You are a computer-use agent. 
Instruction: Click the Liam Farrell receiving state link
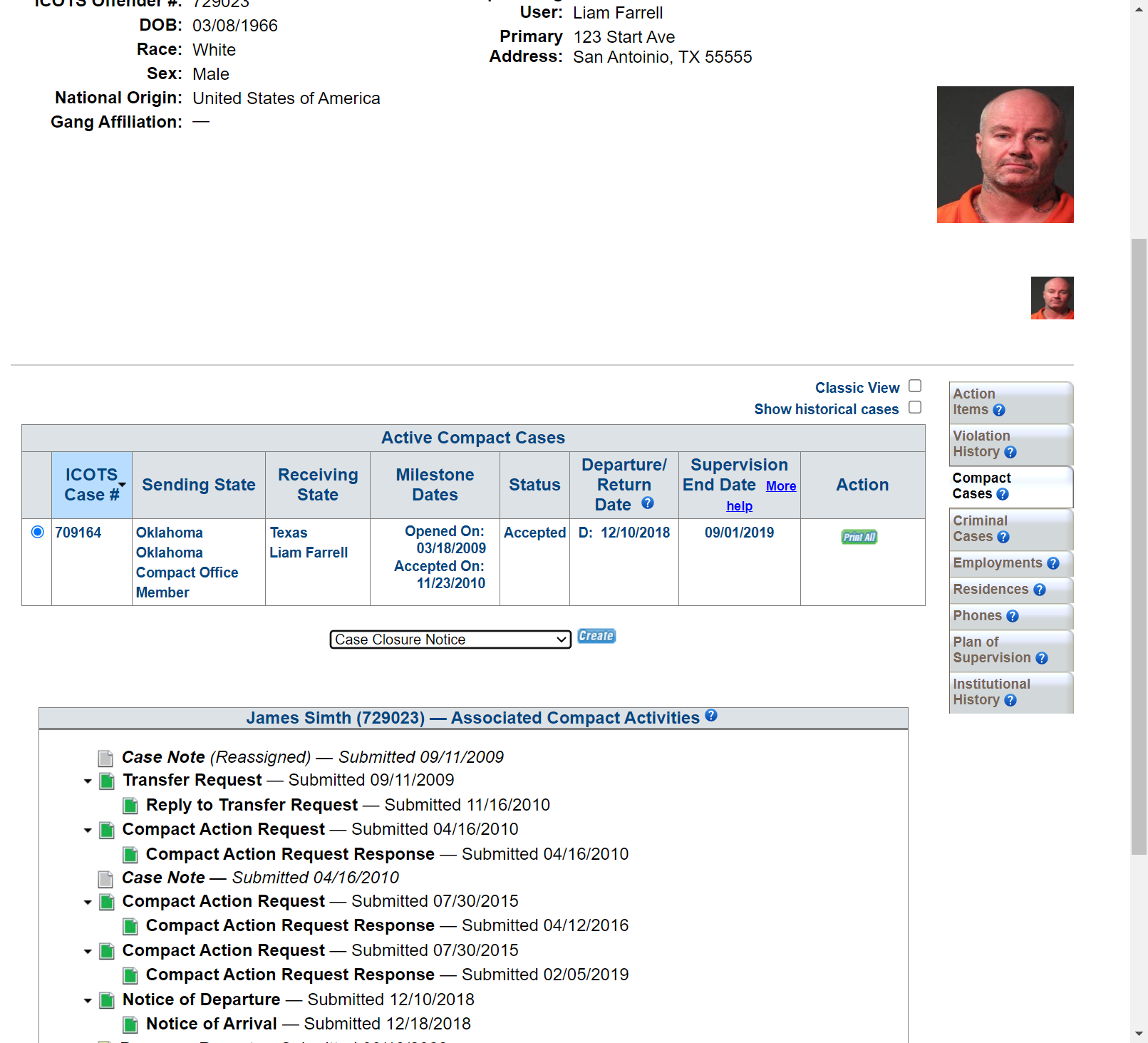tap(309, 553)
